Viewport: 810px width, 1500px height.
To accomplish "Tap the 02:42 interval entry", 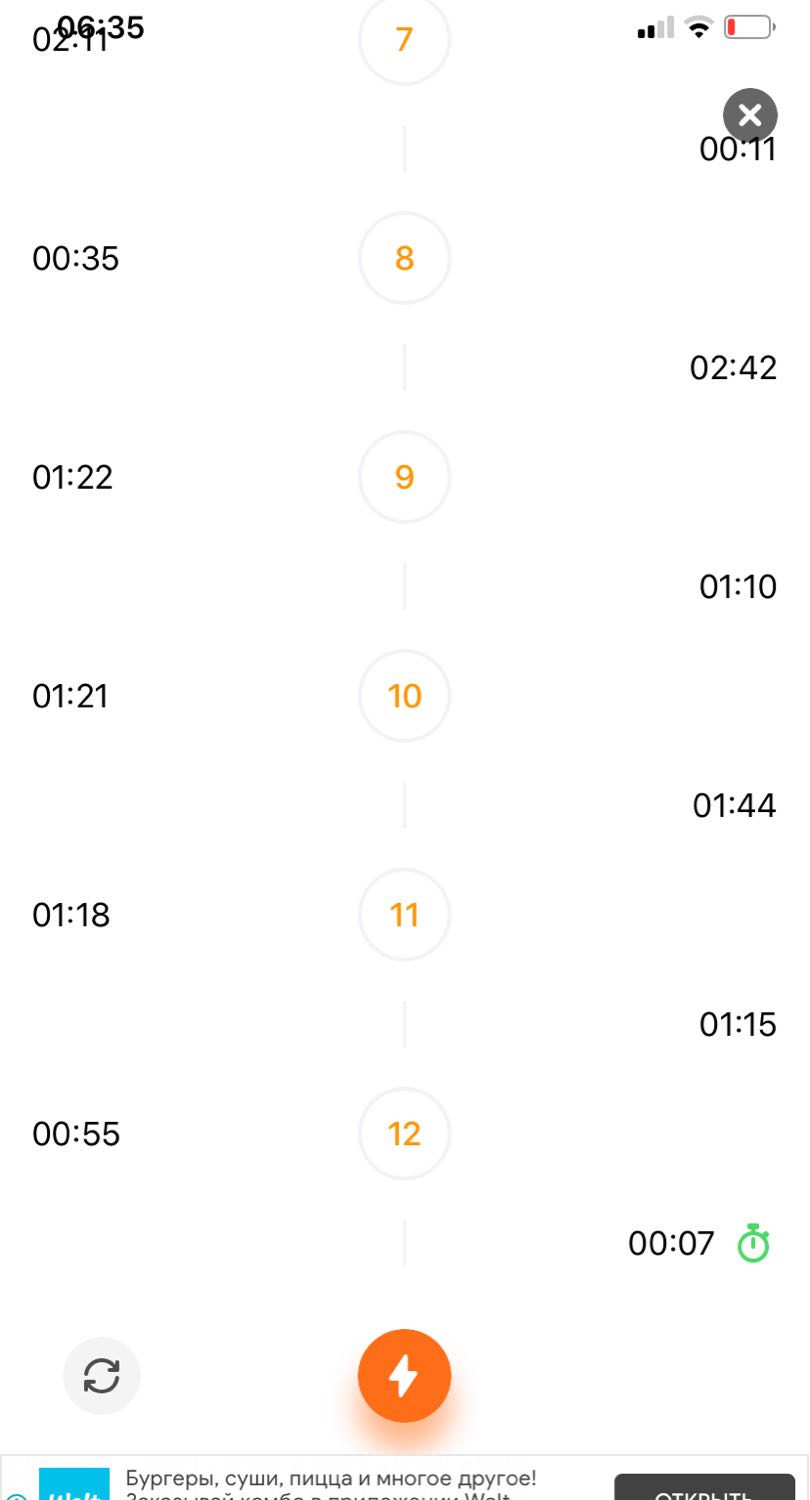I will 733,368.
